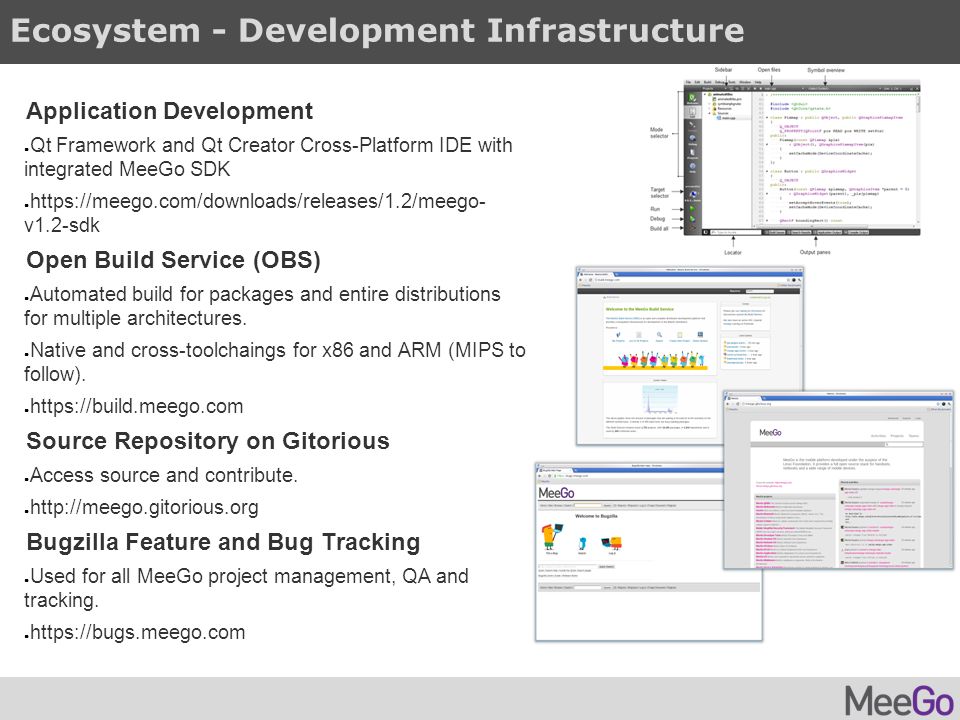Select the Open Build Service (OBS) heading
This screenshot has height=720, width=960.
coord(173,260)
